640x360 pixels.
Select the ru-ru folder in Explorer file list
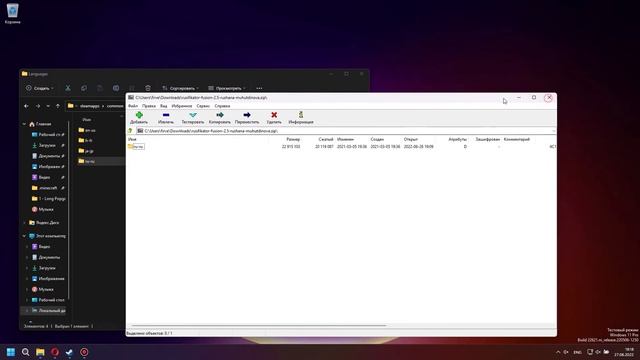tap(101, 161)
